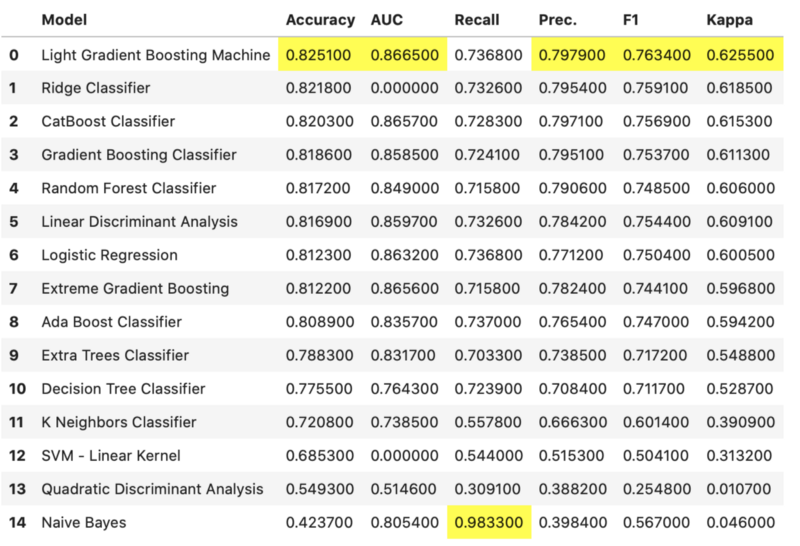This screenshot has width=800, height=546.
Task: Click the Accuracy column header
Action: (320, 20)
